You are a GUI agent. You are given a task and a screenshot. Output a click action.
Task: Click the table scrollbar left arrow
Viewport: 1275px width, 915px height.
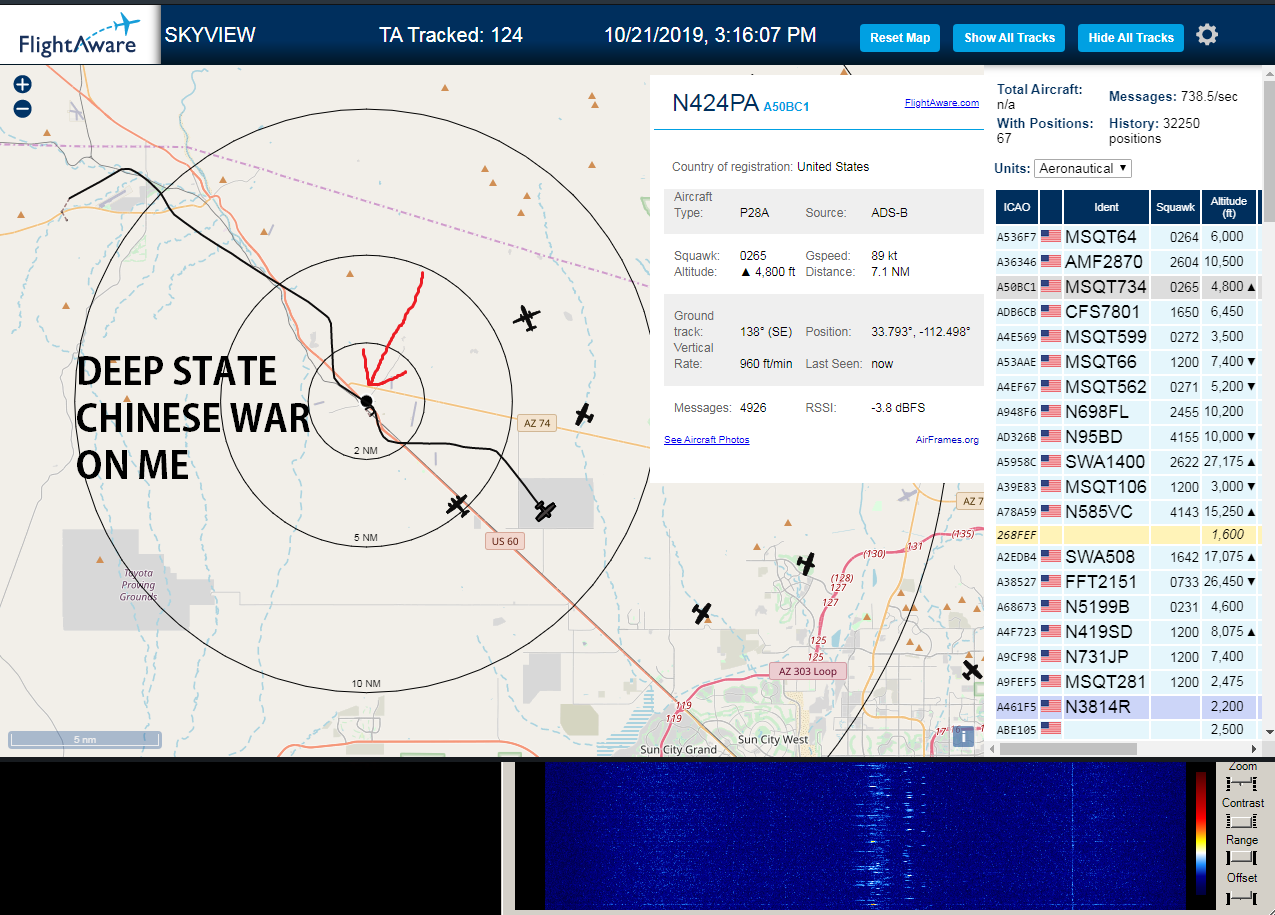coord(991,748)
